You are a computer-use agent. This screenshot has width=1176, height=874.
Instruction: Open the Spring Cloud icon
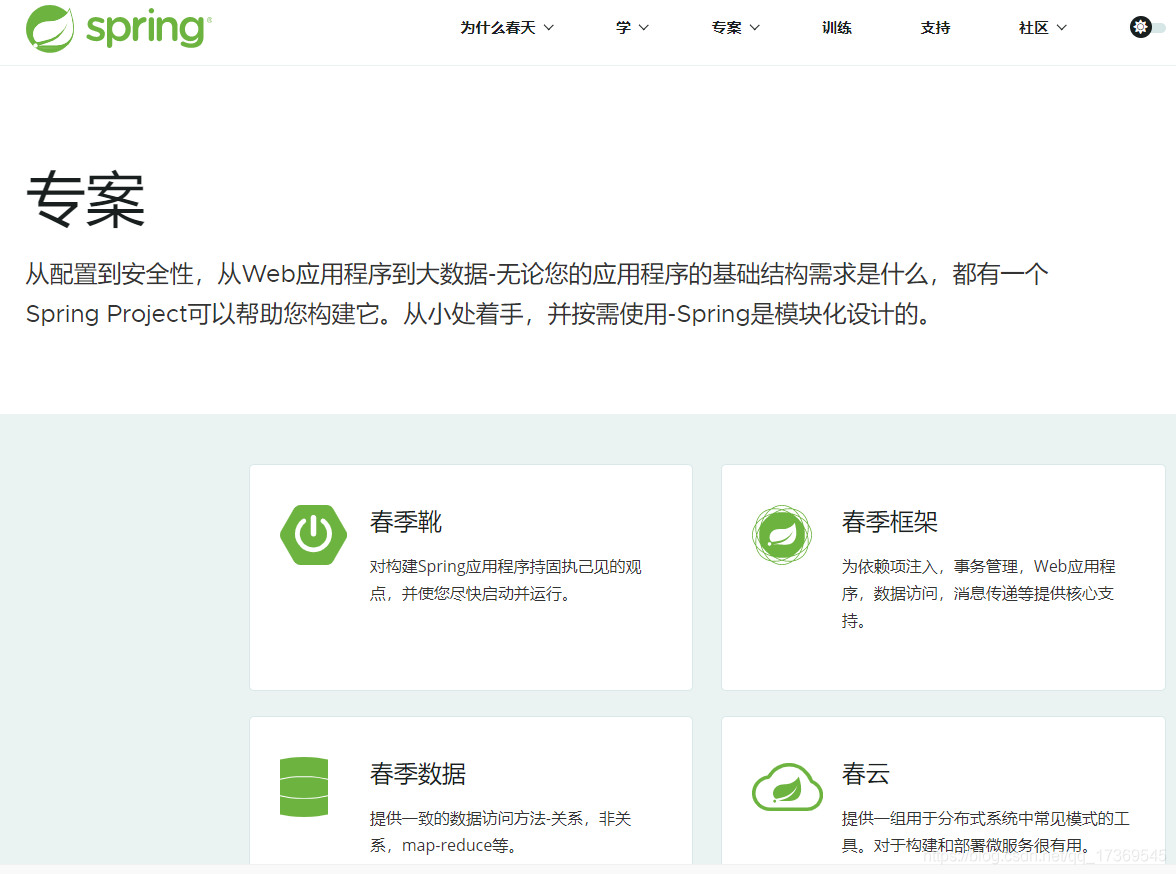click(788, 787)
